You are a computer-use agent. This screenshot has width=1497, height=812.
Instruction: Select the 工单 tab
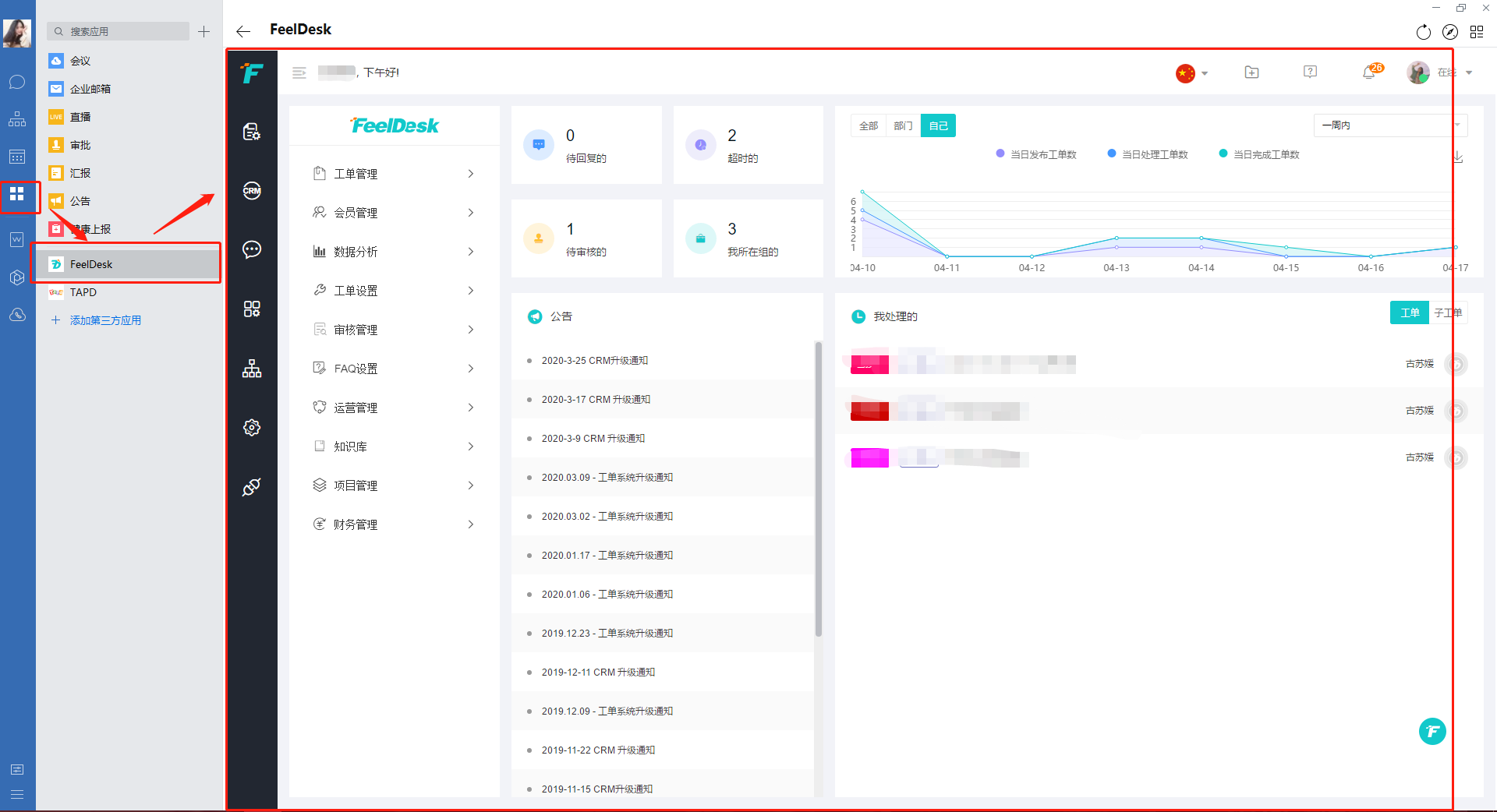[1410, 312]
